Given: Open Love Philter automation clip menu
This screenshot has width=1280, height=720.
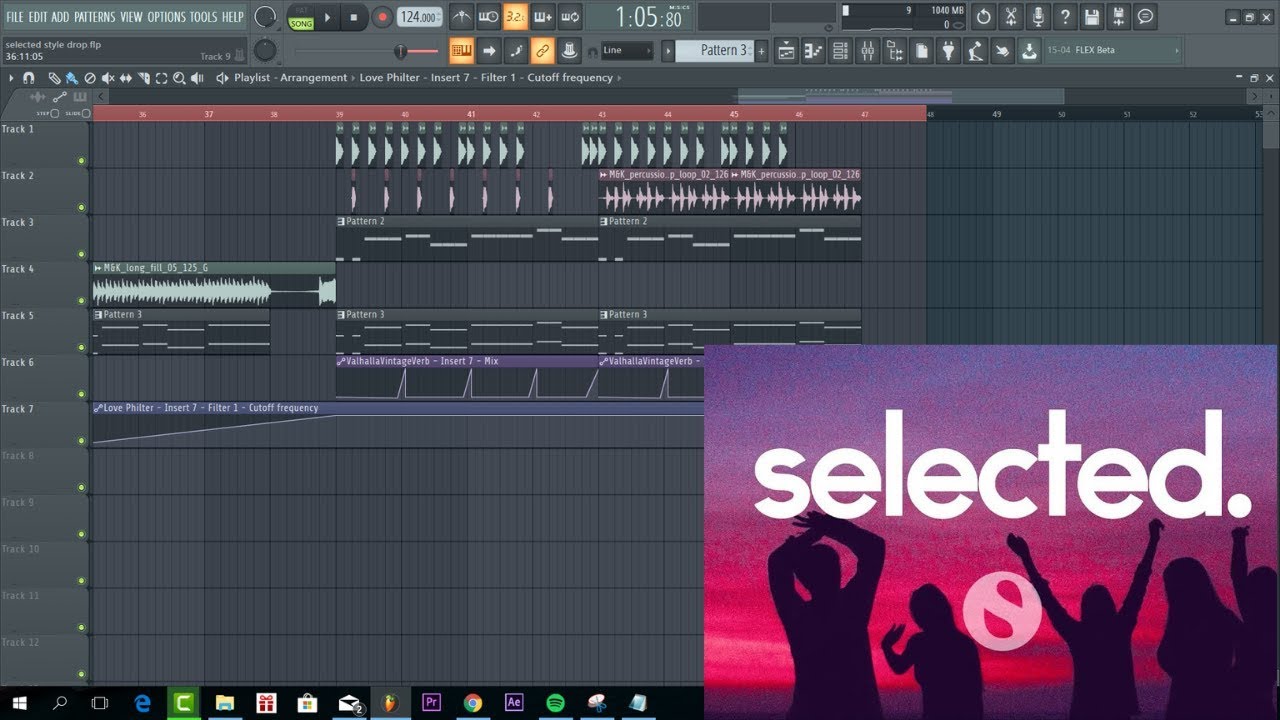Looking at the screenshot, I should pos(98,408).
